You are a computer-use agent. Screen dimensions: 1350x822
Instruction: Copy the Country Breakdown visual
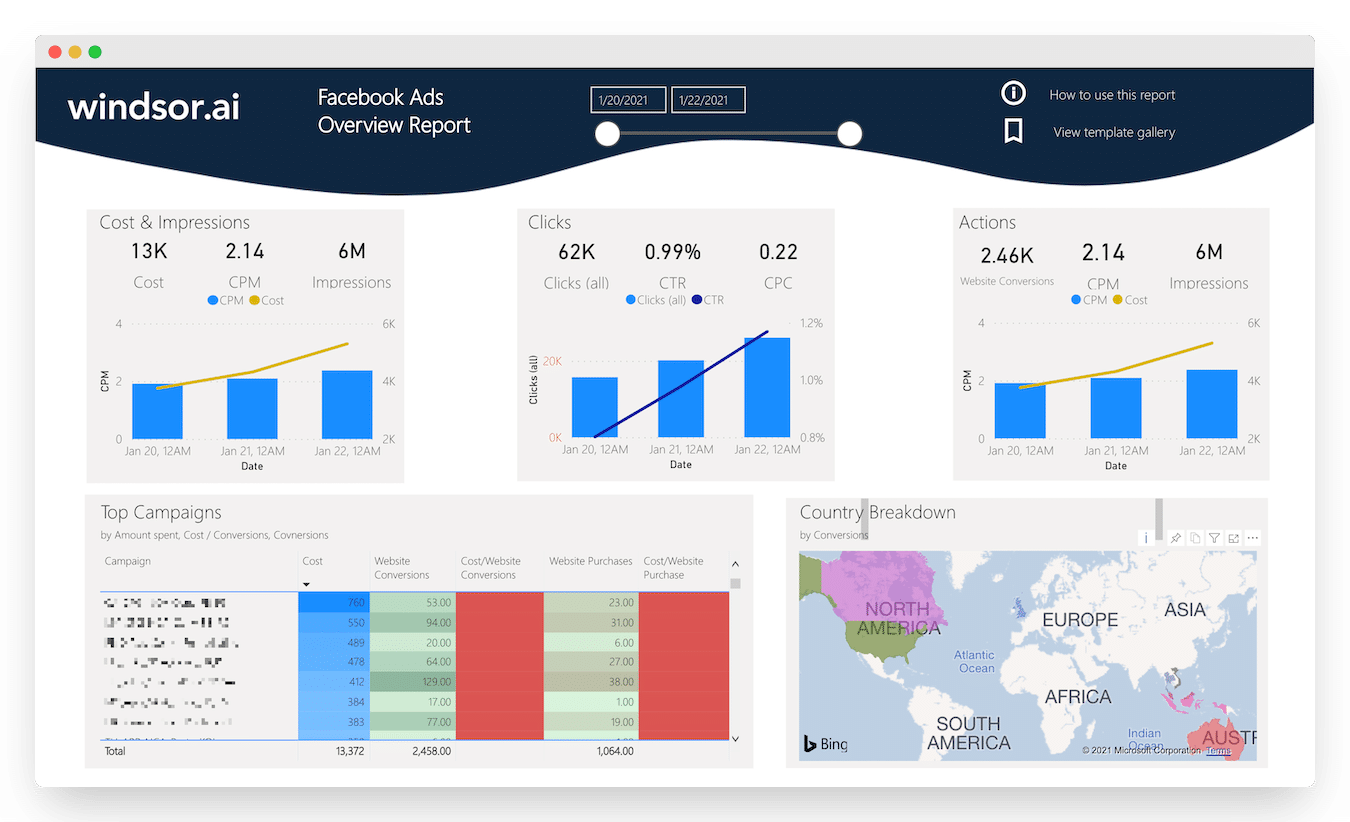pyautogui.click(x=1195, y=538)
